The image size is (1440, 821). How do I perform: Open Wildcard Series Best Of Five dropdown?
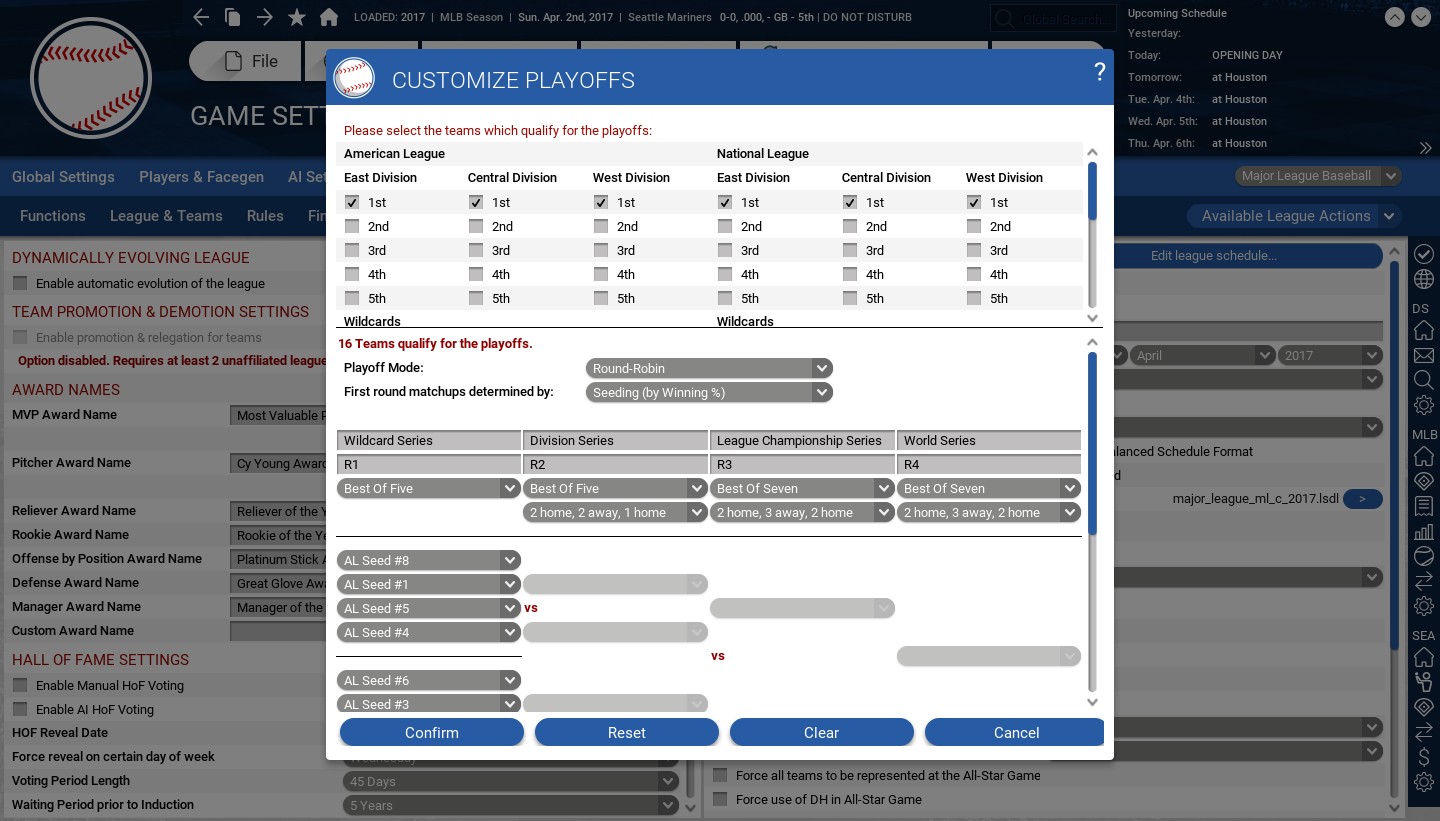pyautogui.click(x=428, y=488)
